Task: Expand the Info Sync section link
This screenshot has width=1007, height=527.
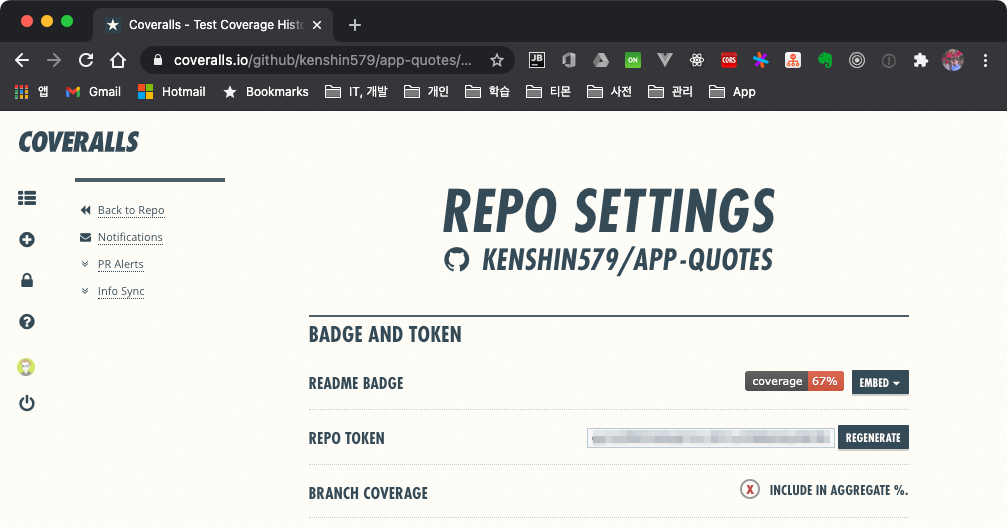Action: [121, 291]
